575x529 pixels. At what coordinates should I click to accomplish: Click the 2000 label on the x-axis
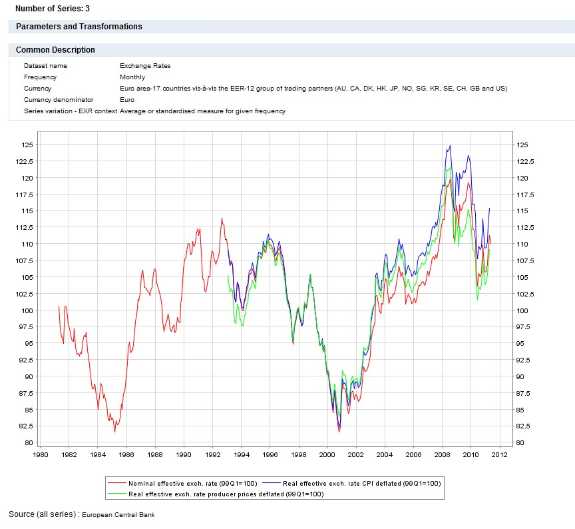coord(327,455)
